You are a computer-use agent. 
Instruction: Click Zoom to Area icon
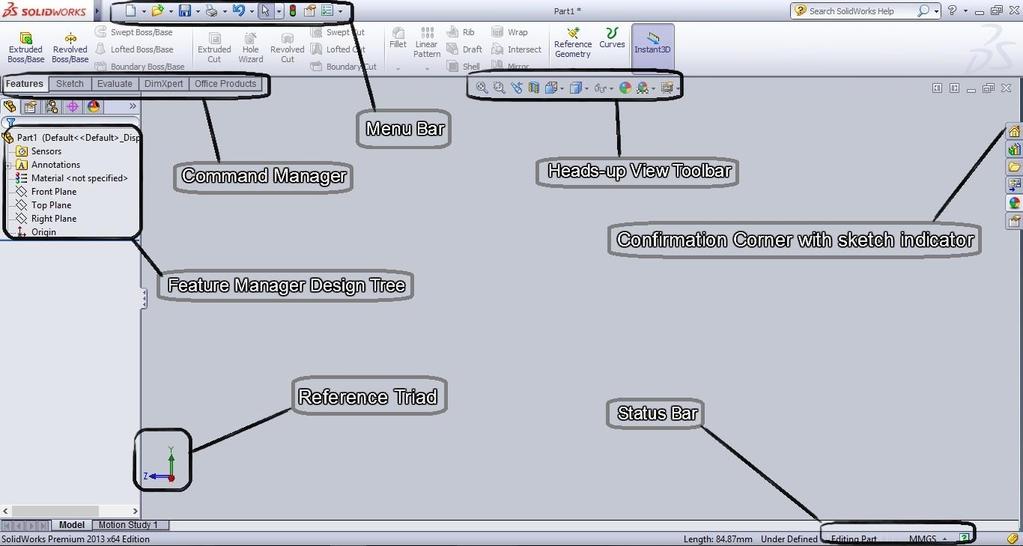pos(499,87)
